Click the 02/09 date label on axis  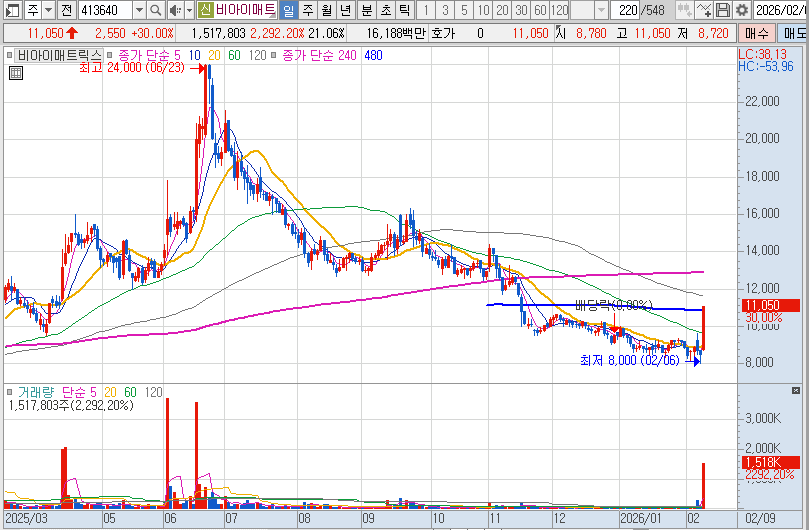[761, 518]
